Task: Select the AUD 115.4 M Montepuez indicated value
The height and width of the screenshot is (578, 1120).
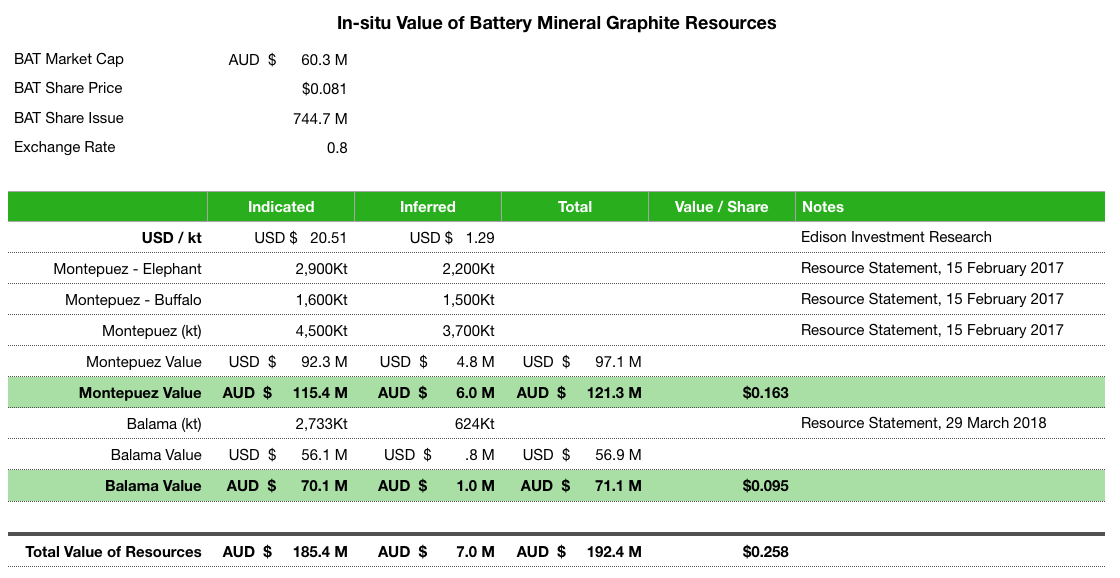Action: [x=285, y=393]
